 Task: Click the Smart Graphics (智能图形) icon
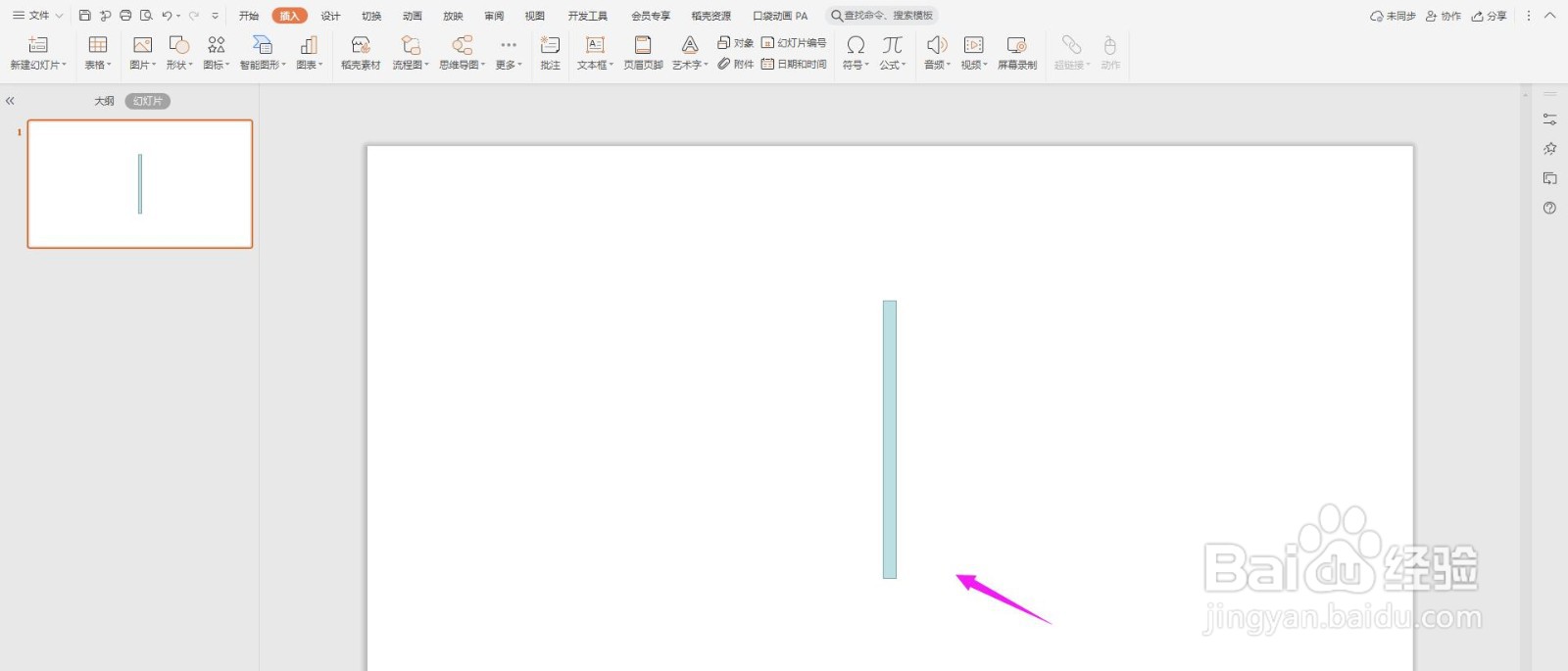(263, 45)
